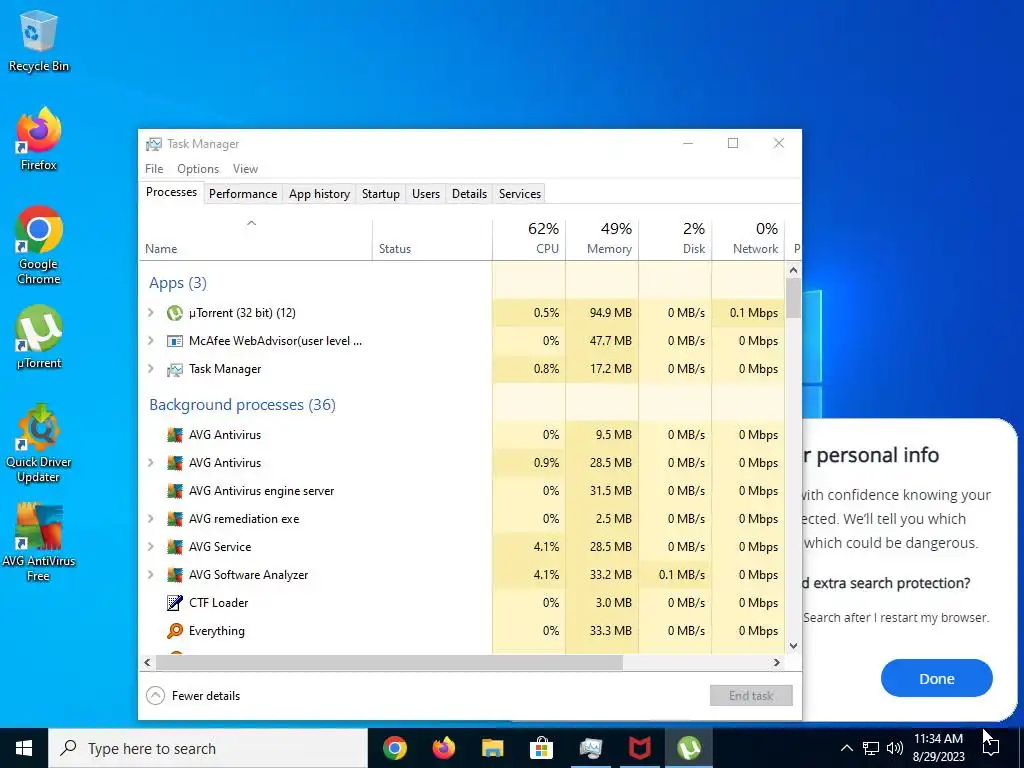Viewport: 1024px width, 768px height.
Task: Open the File menu
Action: pos(154,168)
